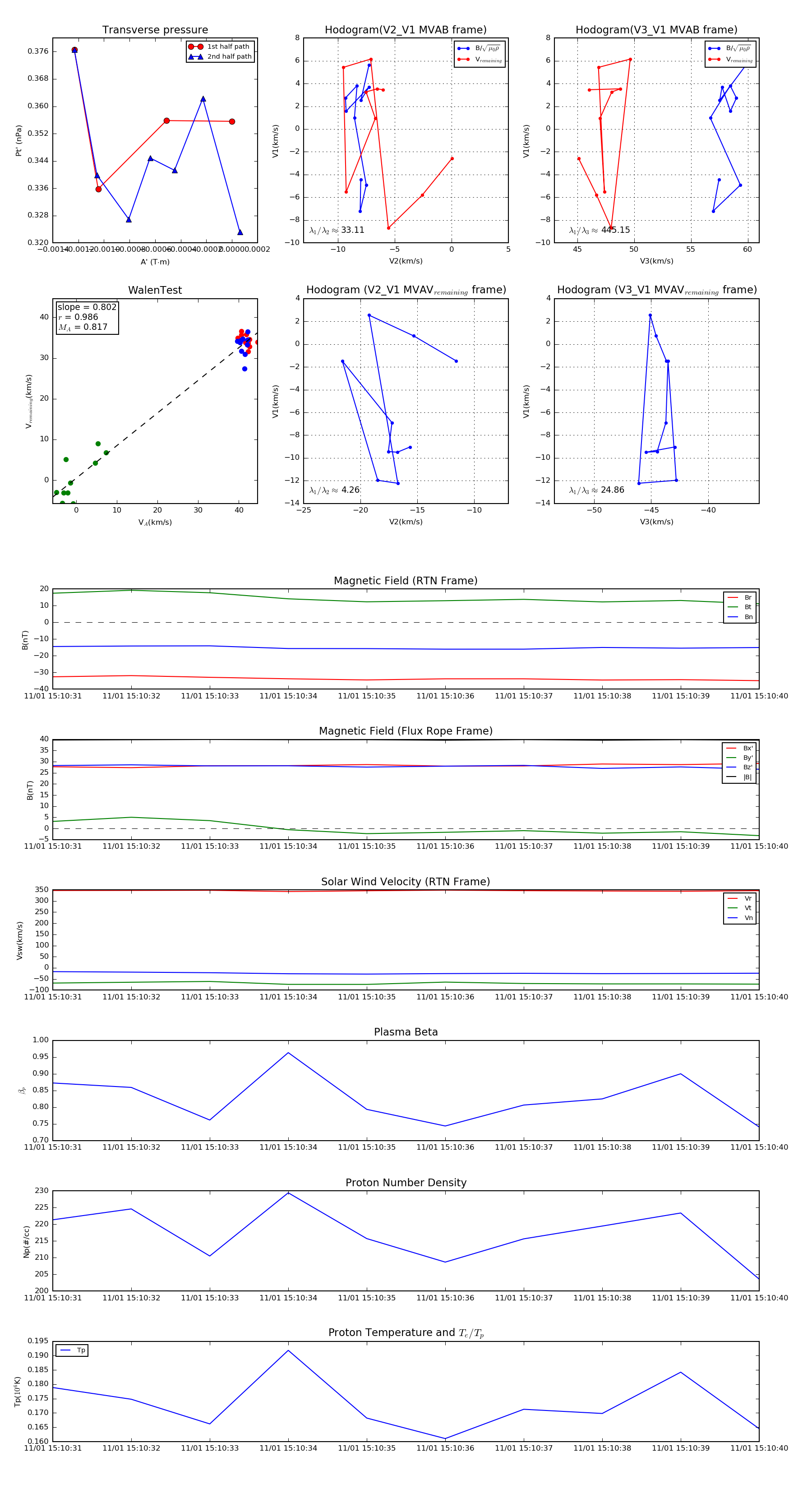Click the Bz' legend entry
Screen dimensions: 812x1489
740,767
